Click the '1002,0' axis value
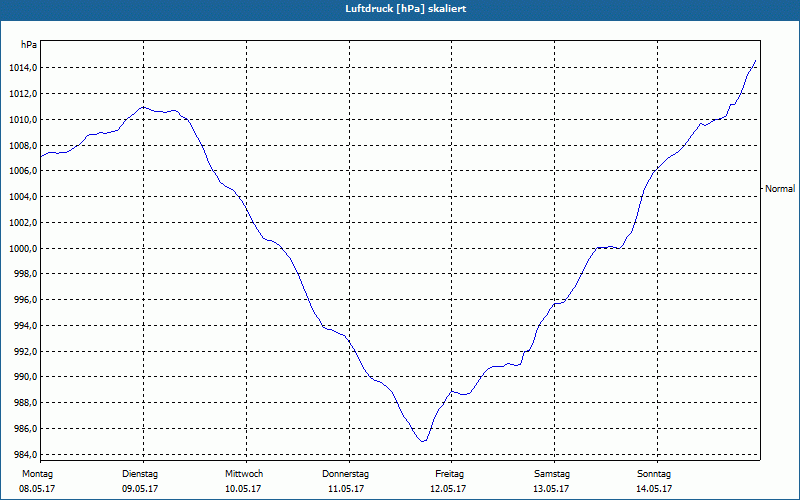 click(22, 223)
